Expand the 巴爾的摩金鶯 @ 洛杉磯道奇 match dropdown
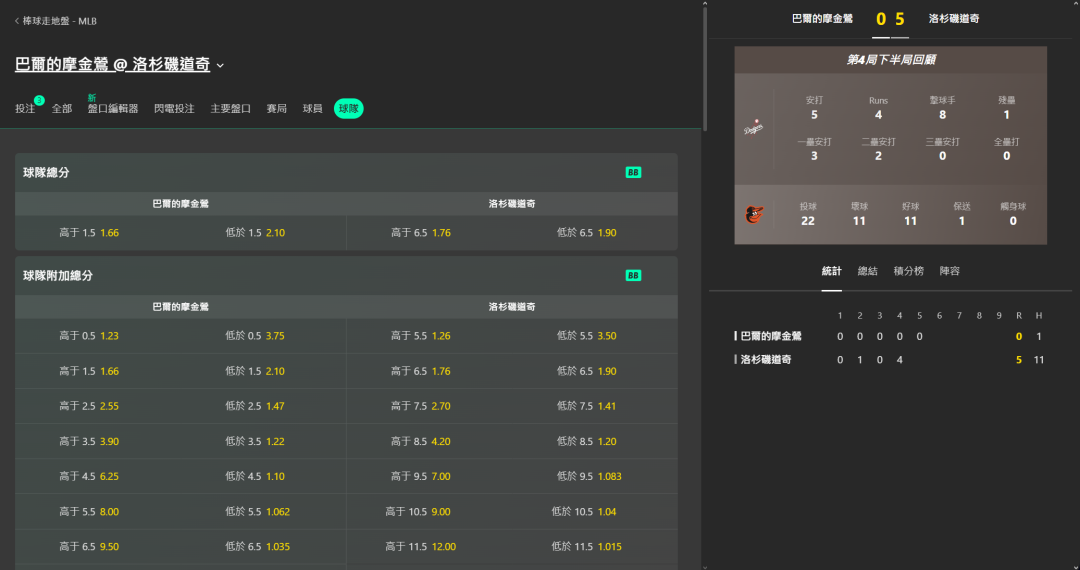 (220, 65)
